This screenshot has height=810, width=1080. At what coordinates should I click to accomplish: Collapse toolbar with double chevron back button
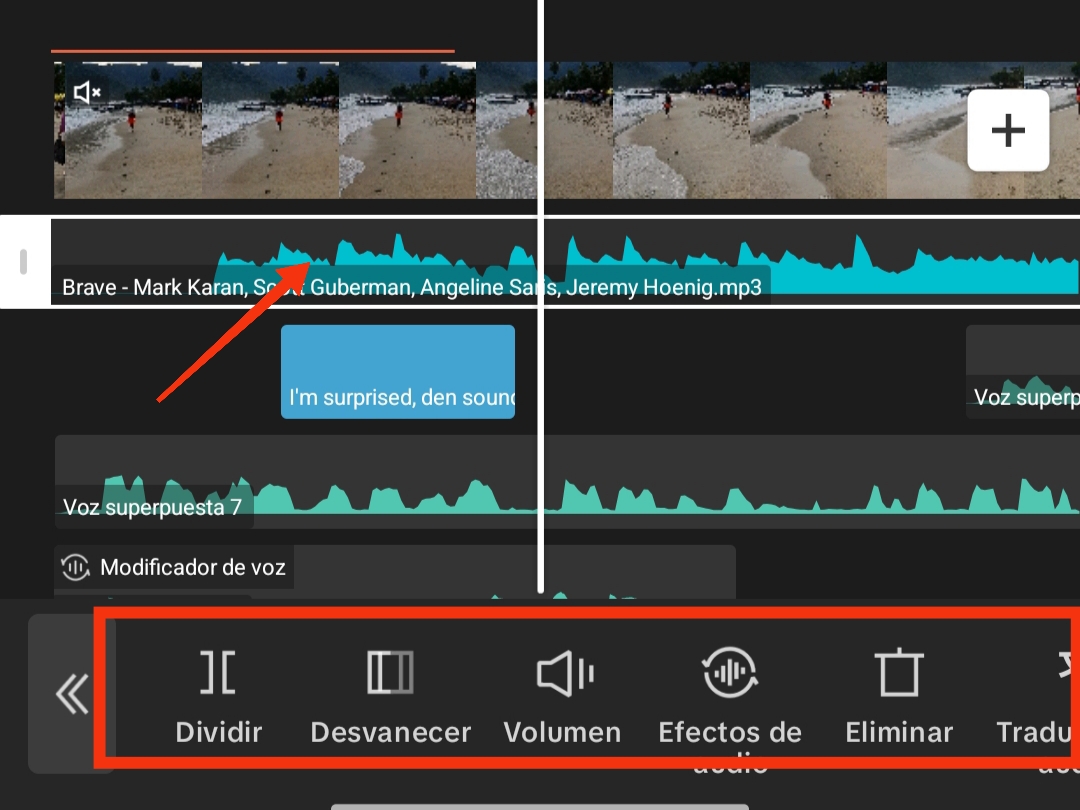point(72,694)
